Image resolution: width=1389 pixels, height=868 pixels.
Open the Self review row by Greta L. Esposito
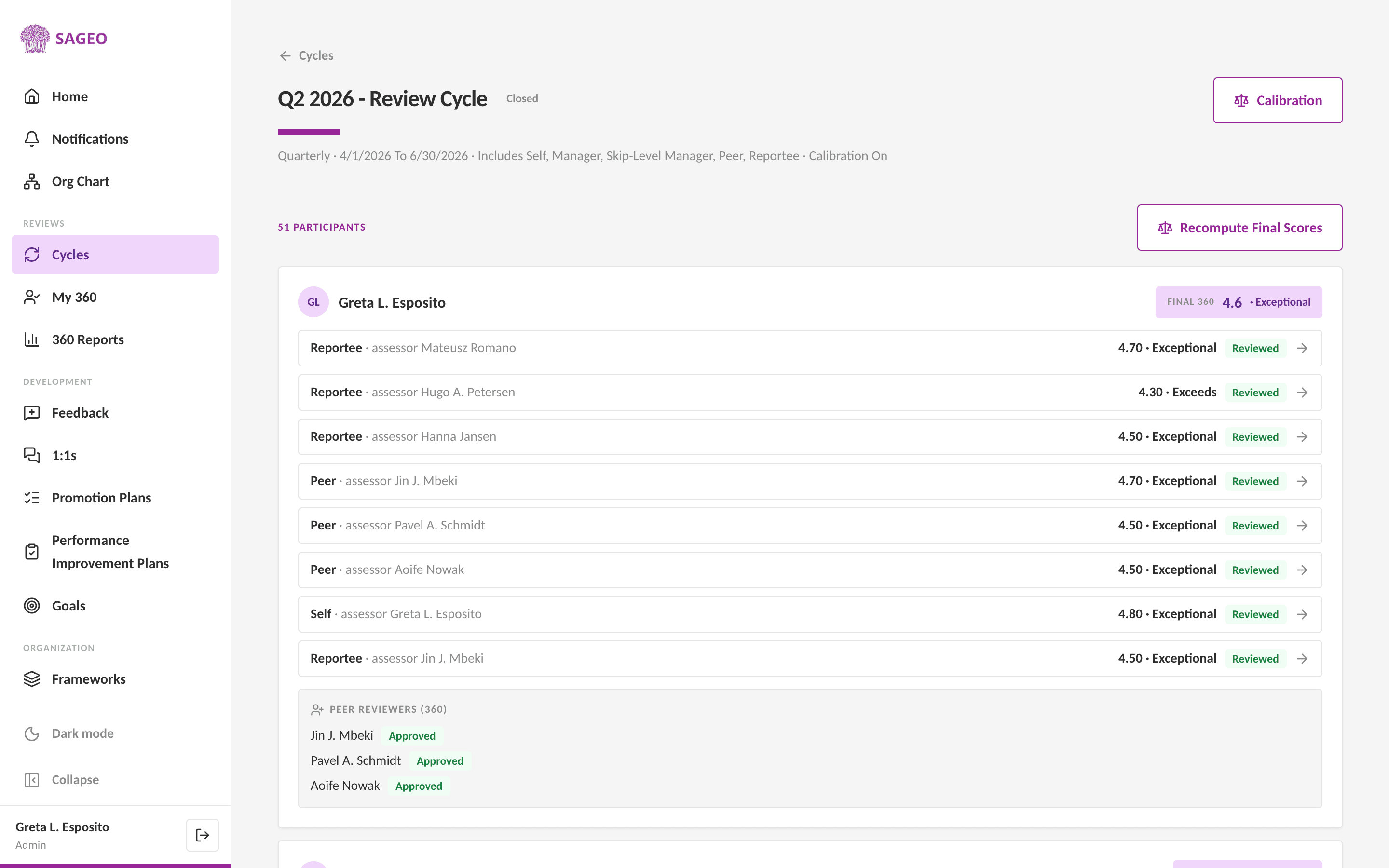tap(810, 614)
